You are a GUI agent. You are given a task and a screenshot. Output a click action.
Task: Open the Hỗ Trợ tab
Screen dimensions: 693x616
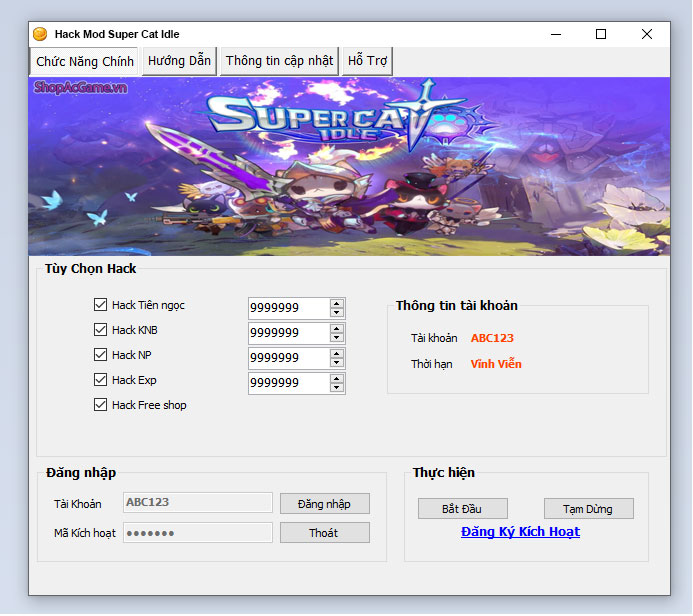tap(367, 61)
